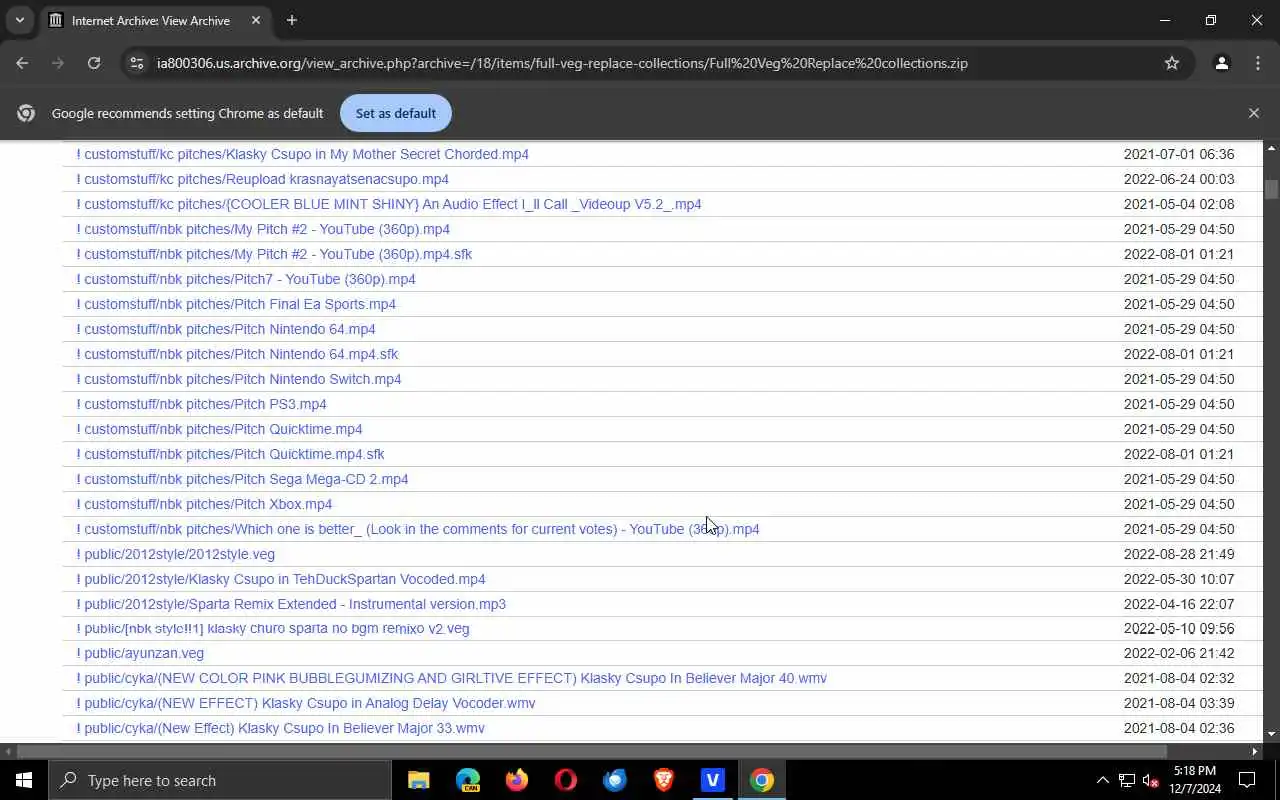This screenshot has width=1280, height=800.
Task: Open Pitch Final Ea Sports.mp4
Action: click(236, 304)
